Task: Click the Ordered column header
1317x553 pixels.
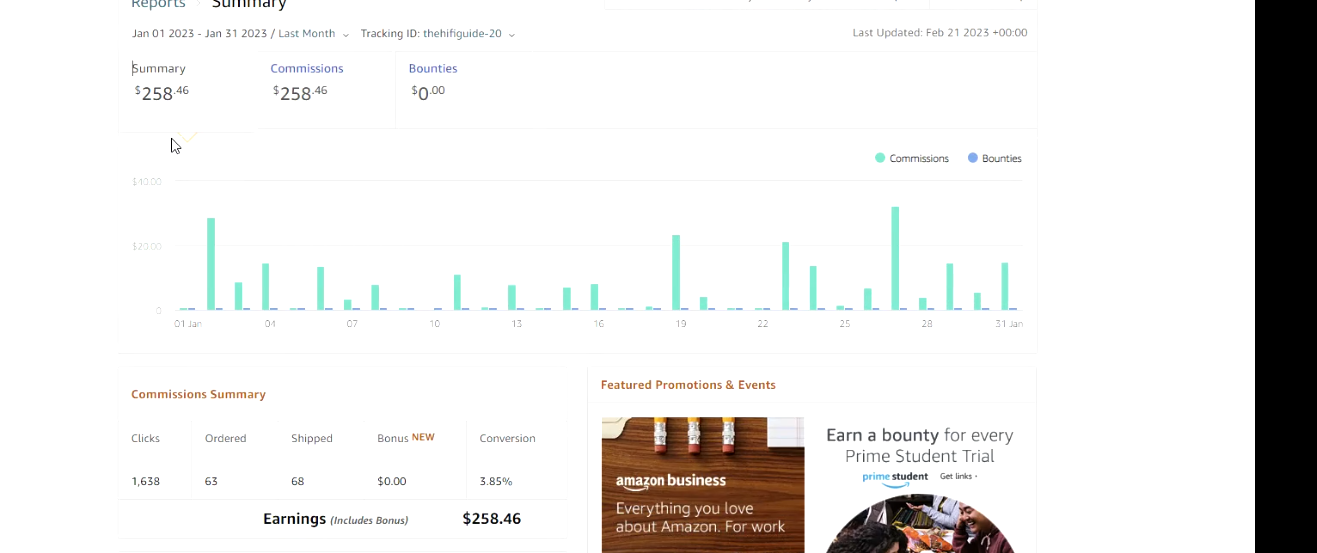Action: pyautogui.click(x=225, y=438)
